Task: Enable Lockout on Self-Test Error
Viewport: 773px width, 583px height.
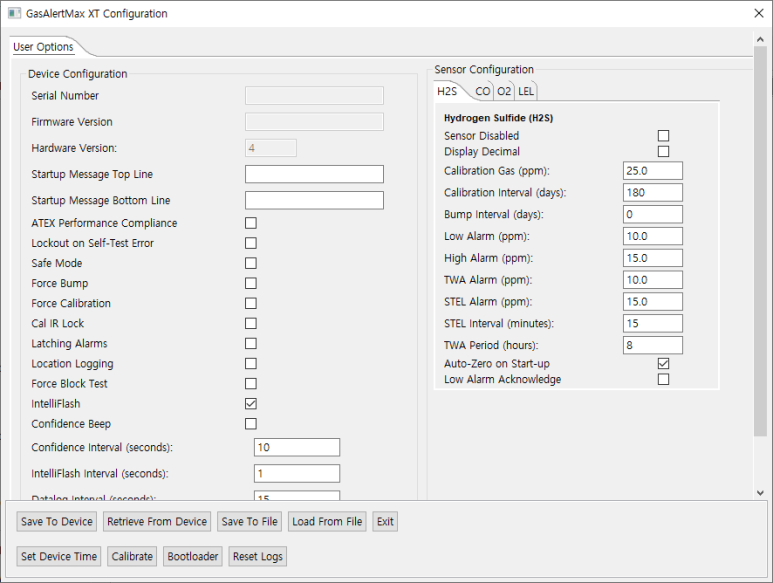Action: tap(251, 243)
